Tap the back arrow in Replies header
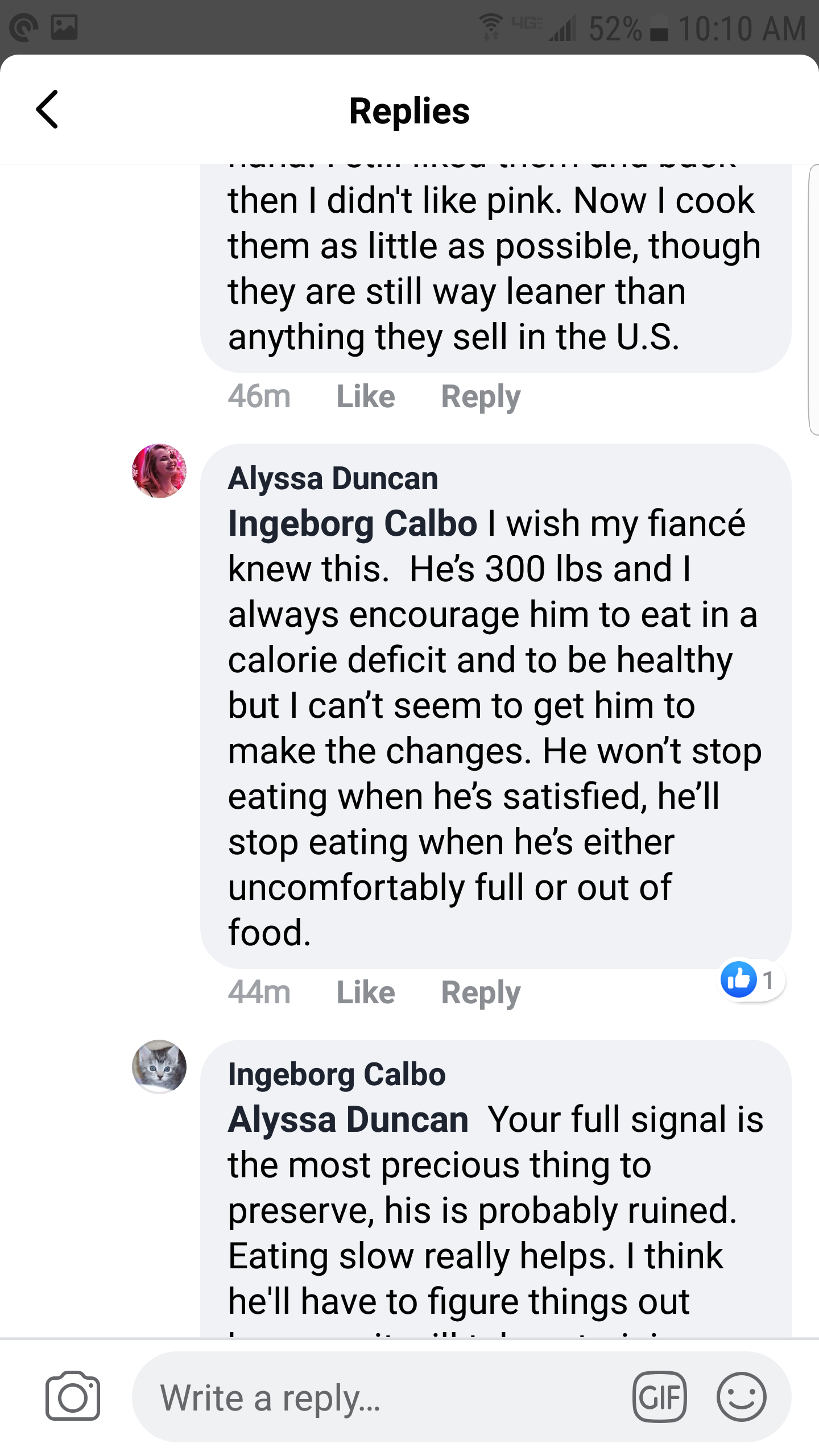 pyautogui.click(x=47, y=109)
